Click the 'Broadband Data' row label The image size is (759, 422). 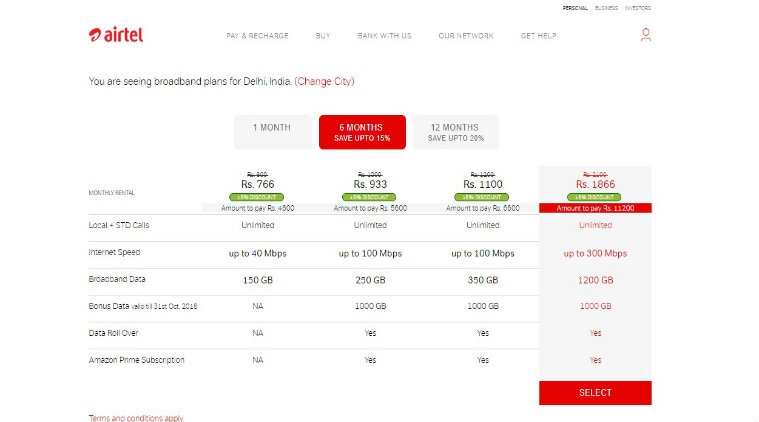117,279
